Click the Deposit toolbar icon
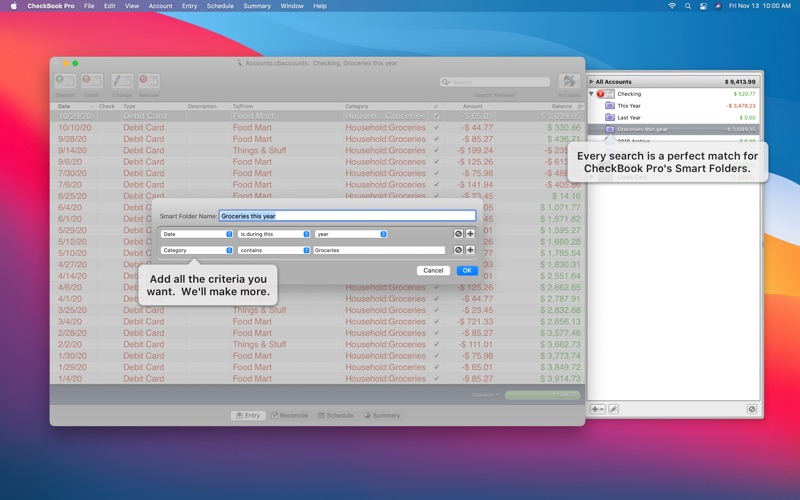Screen dimensions: 800x500 tap(65, 82)
